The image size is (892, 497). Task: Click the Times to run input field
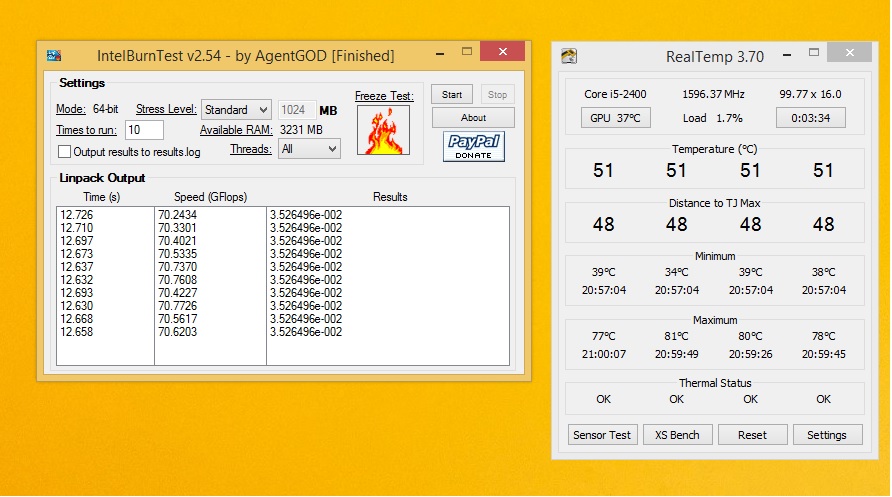point(144,130)
